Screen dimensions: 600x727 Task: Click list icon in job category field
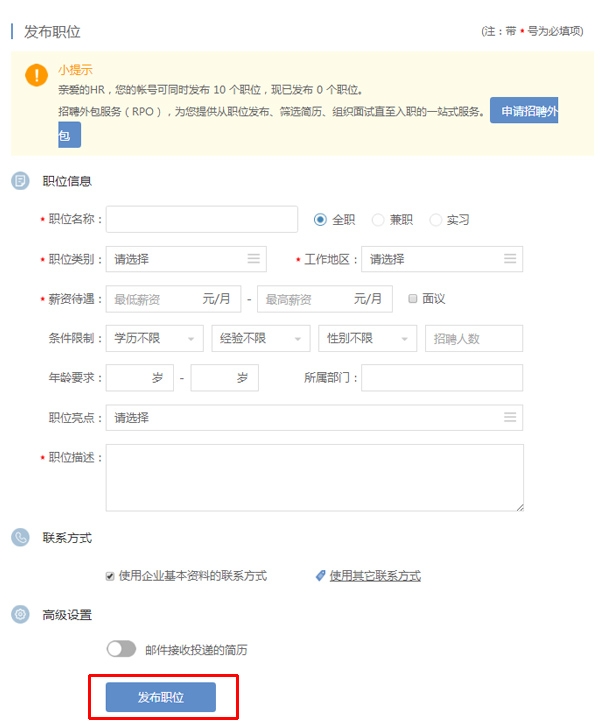click(254, 259)
